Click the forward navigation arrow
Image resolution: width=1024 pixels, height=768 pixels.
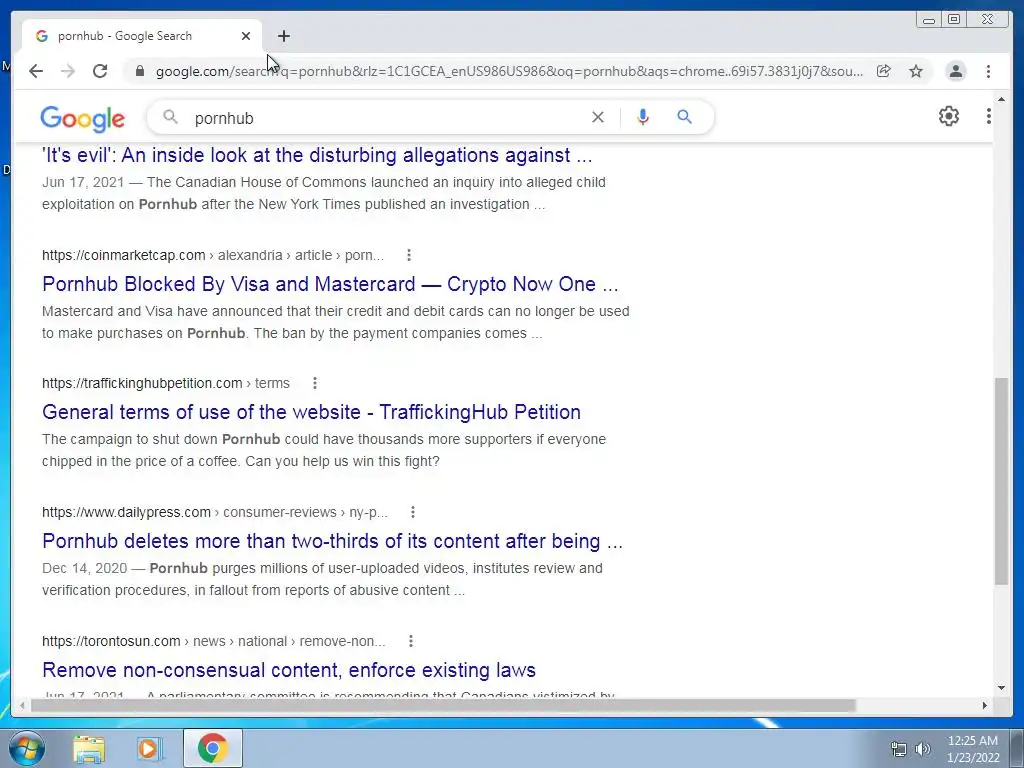coord(68,71)
